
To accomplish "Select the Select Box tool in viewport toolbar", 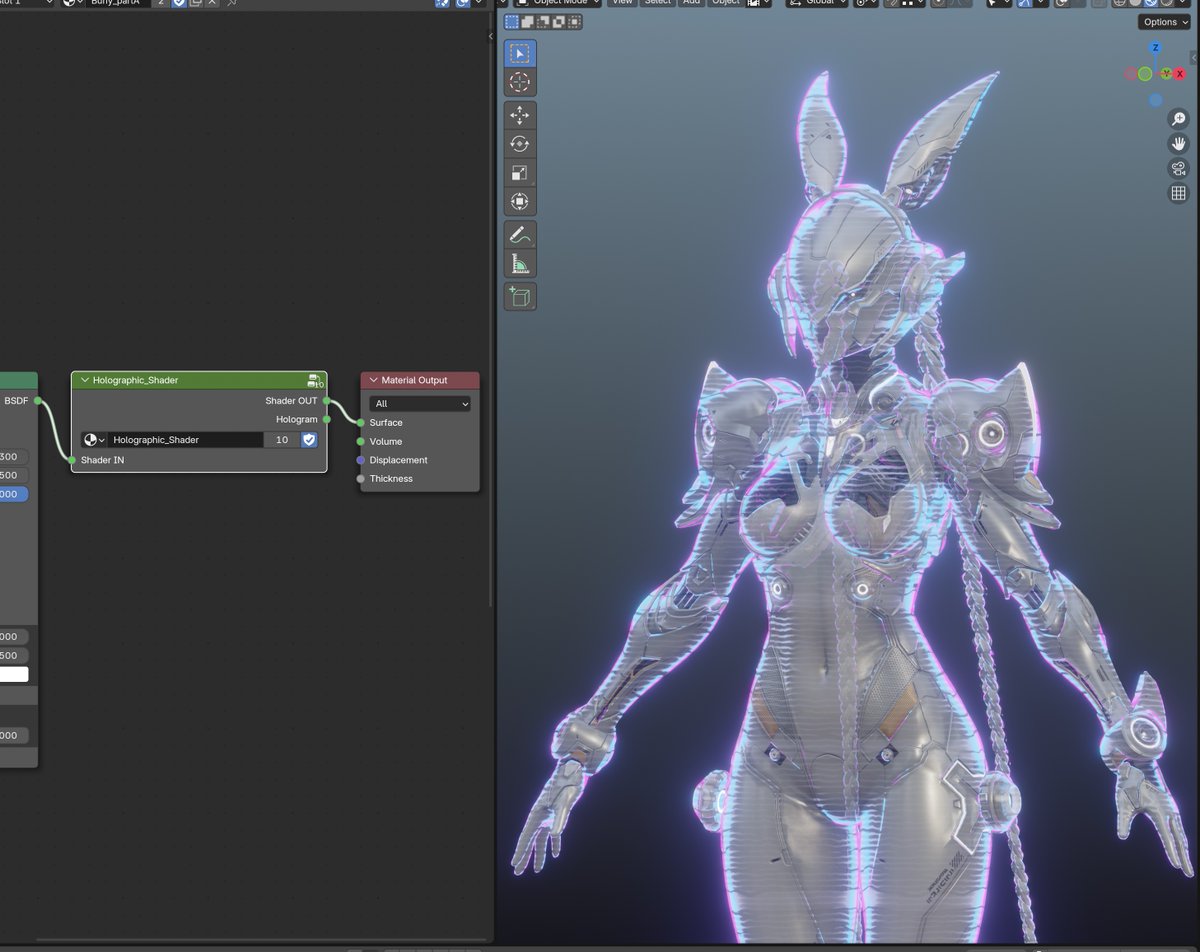I will [520, 54].
